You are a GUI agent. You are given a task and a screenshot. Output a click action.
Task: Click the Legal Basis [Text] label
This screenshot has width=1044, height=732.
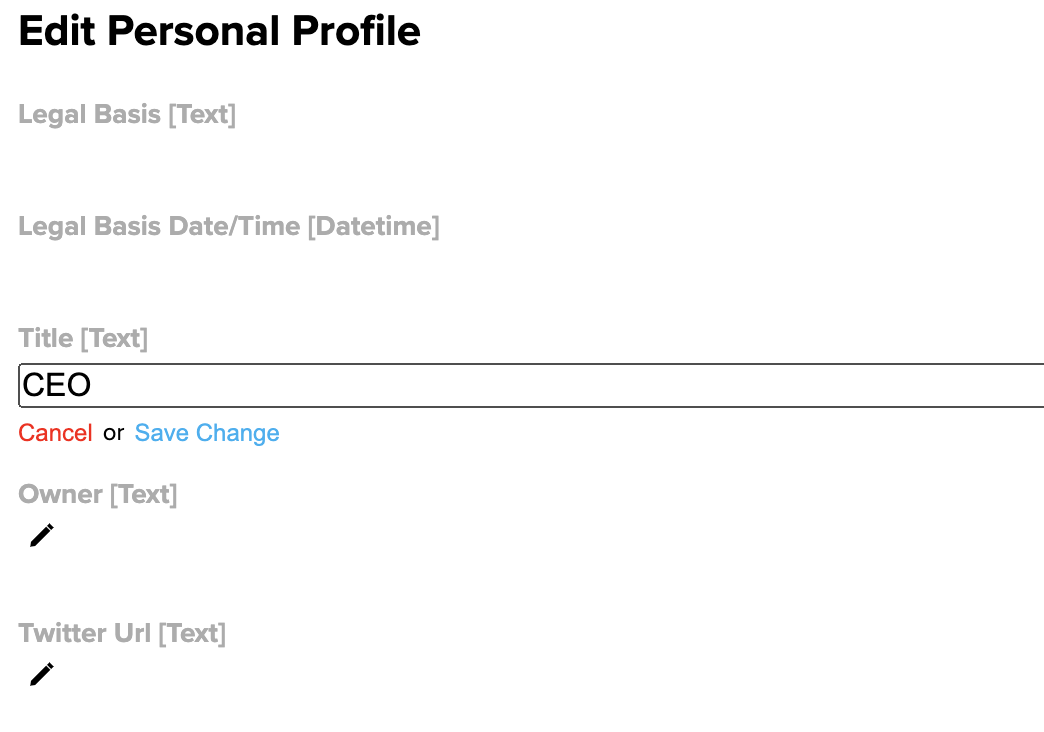click(127, 115)
